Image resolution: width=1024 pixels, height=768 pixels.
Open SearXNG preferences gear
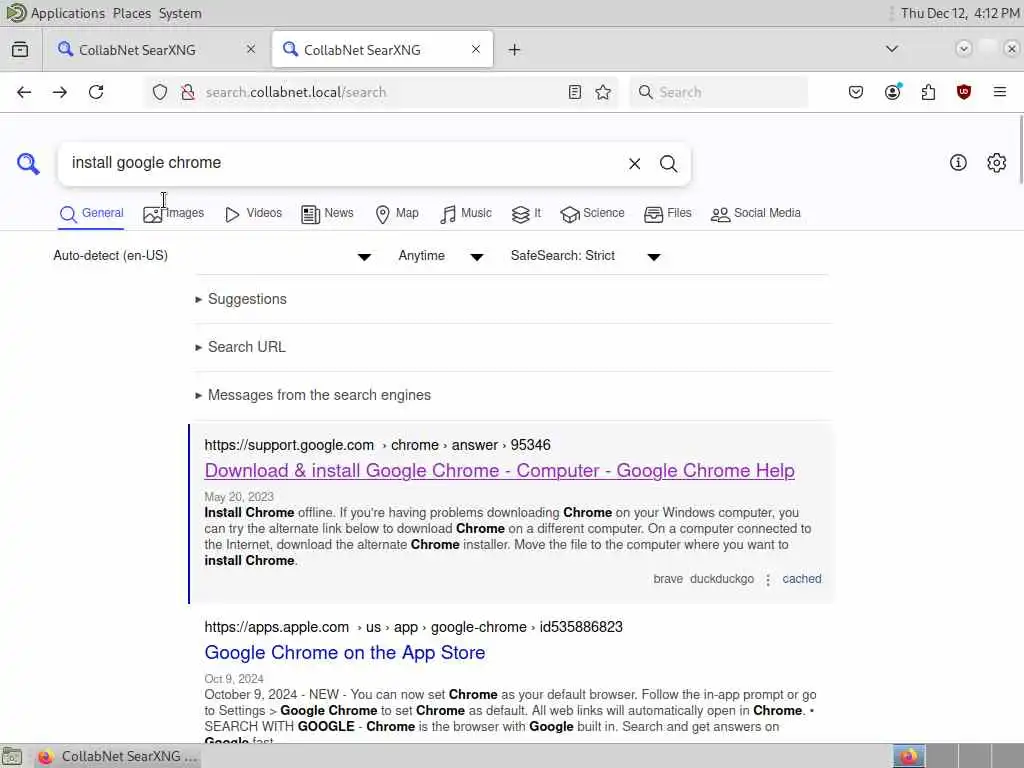[x=997, y=163]
